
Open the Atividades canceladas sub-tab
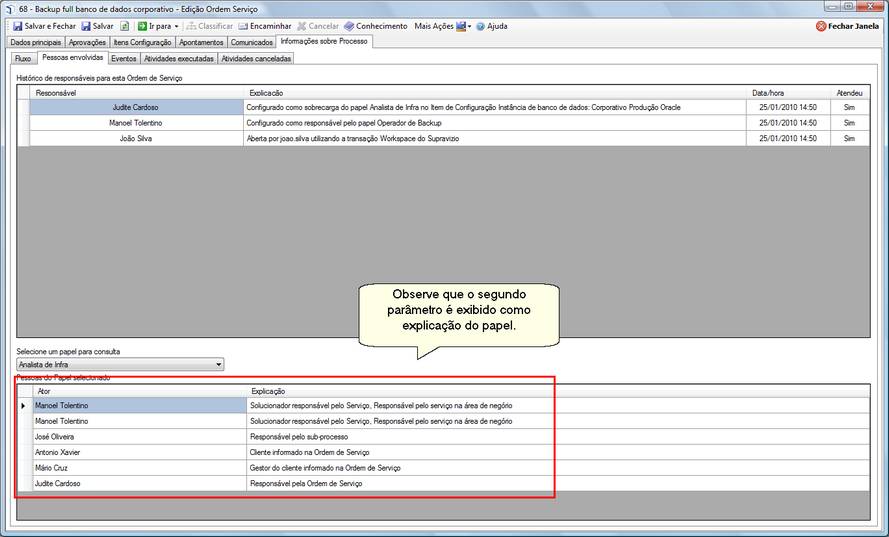[x=256, y=58]
